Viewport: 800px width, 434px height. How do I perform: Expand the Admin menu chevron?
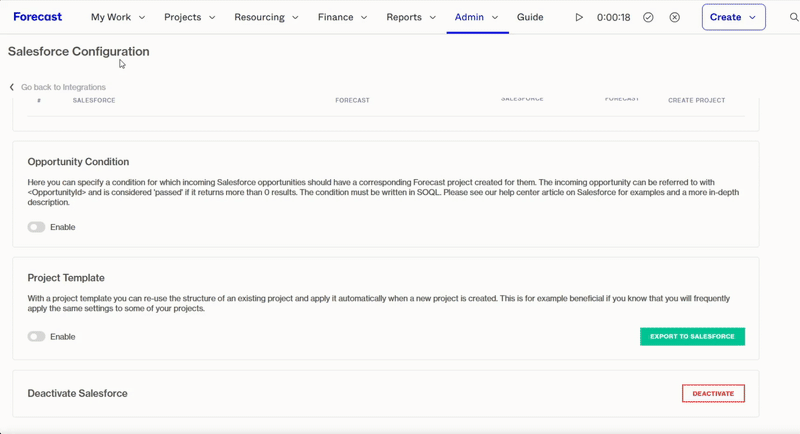click(495, 17)
